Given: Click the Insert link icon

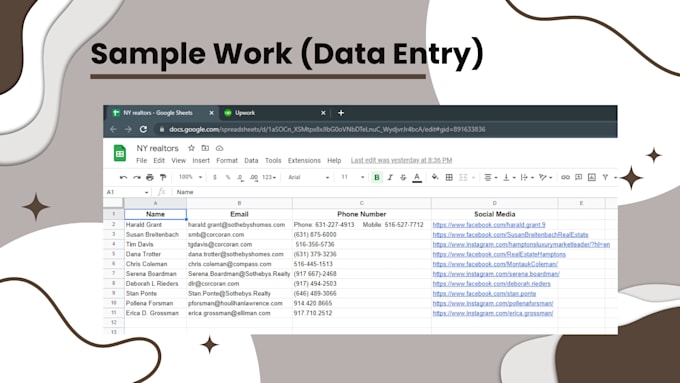Looking at the screenshot, I should (565, 177).
